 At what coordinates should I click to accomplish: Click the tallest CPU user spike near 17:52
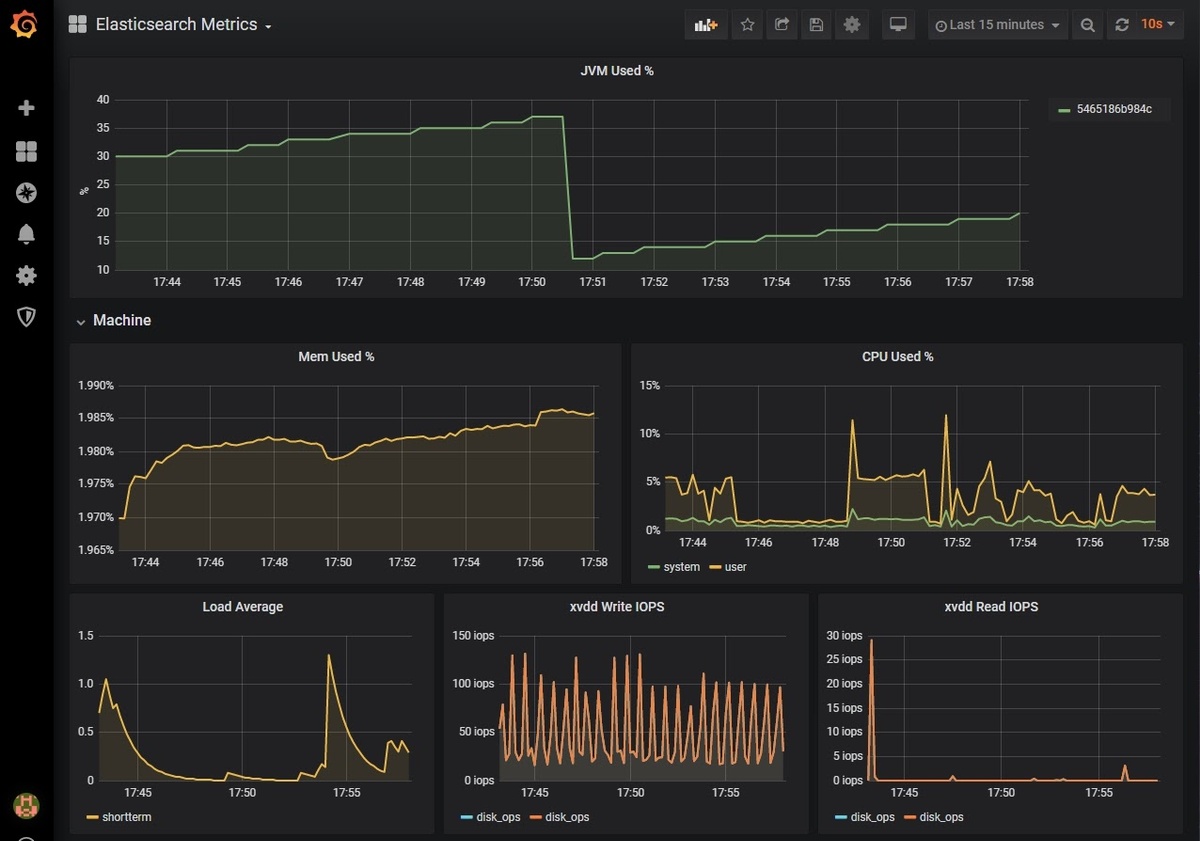946,415
